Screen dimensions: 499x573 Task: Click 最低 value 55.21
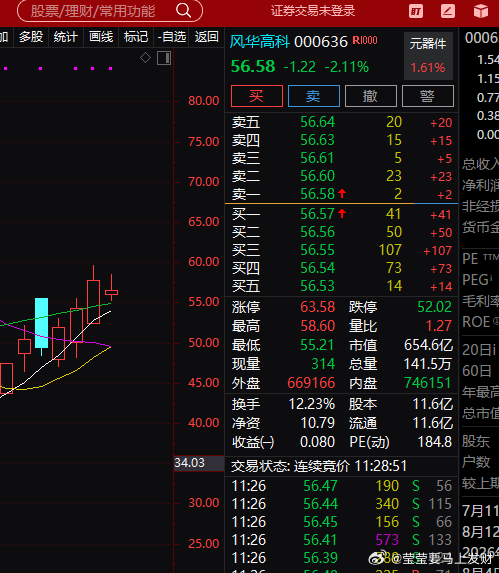pyautogui.click(x=317, y=345)
